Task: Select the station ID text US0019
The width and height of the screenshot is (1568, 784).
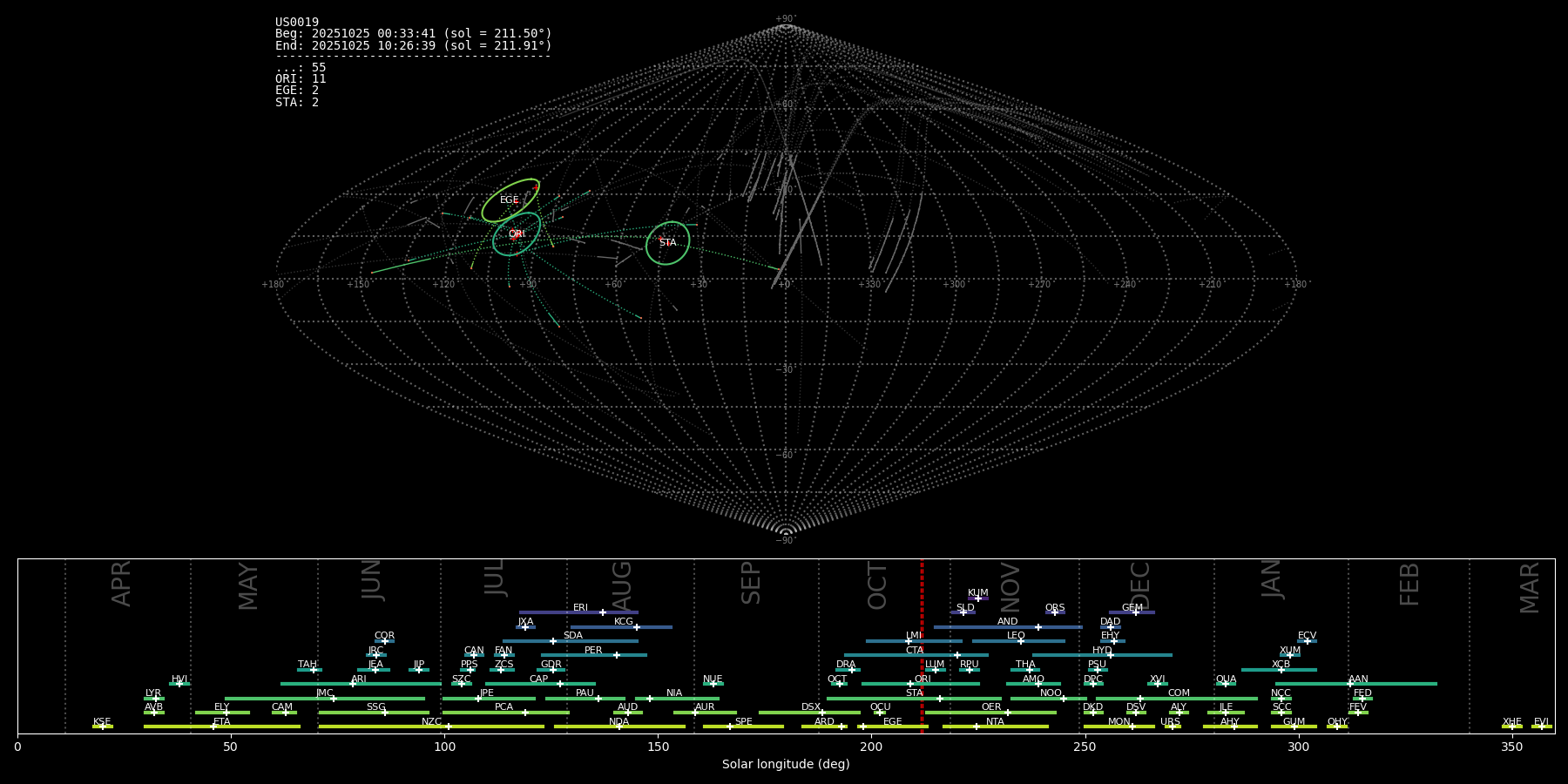Action: click(x=297, y=23)
